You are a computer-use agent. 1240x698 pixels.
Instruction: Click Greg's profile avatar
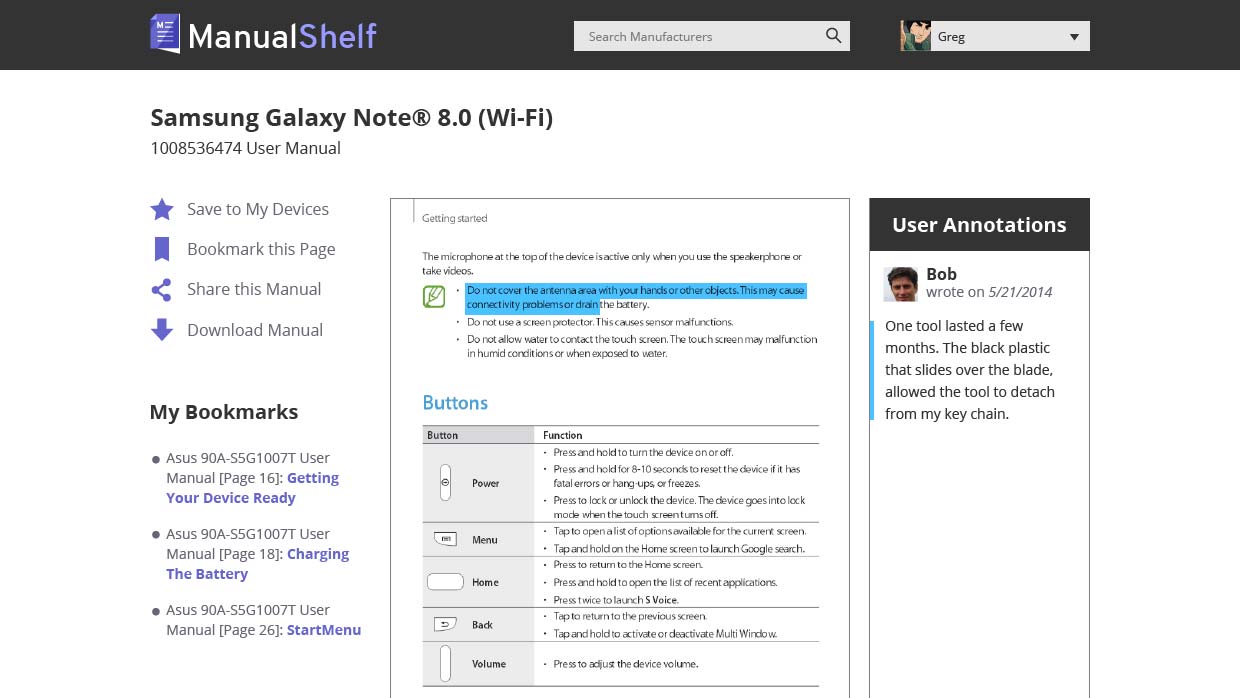tap(915, 36)
